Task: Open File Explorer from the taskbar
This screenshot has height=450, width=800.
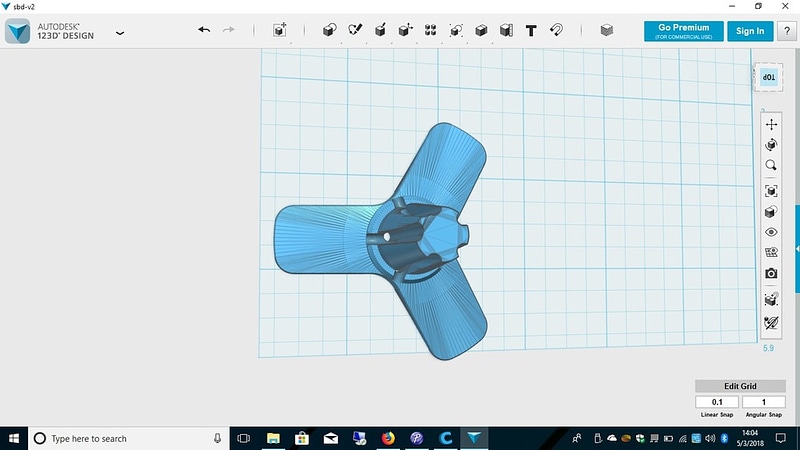Action: (x=273, y=438)
